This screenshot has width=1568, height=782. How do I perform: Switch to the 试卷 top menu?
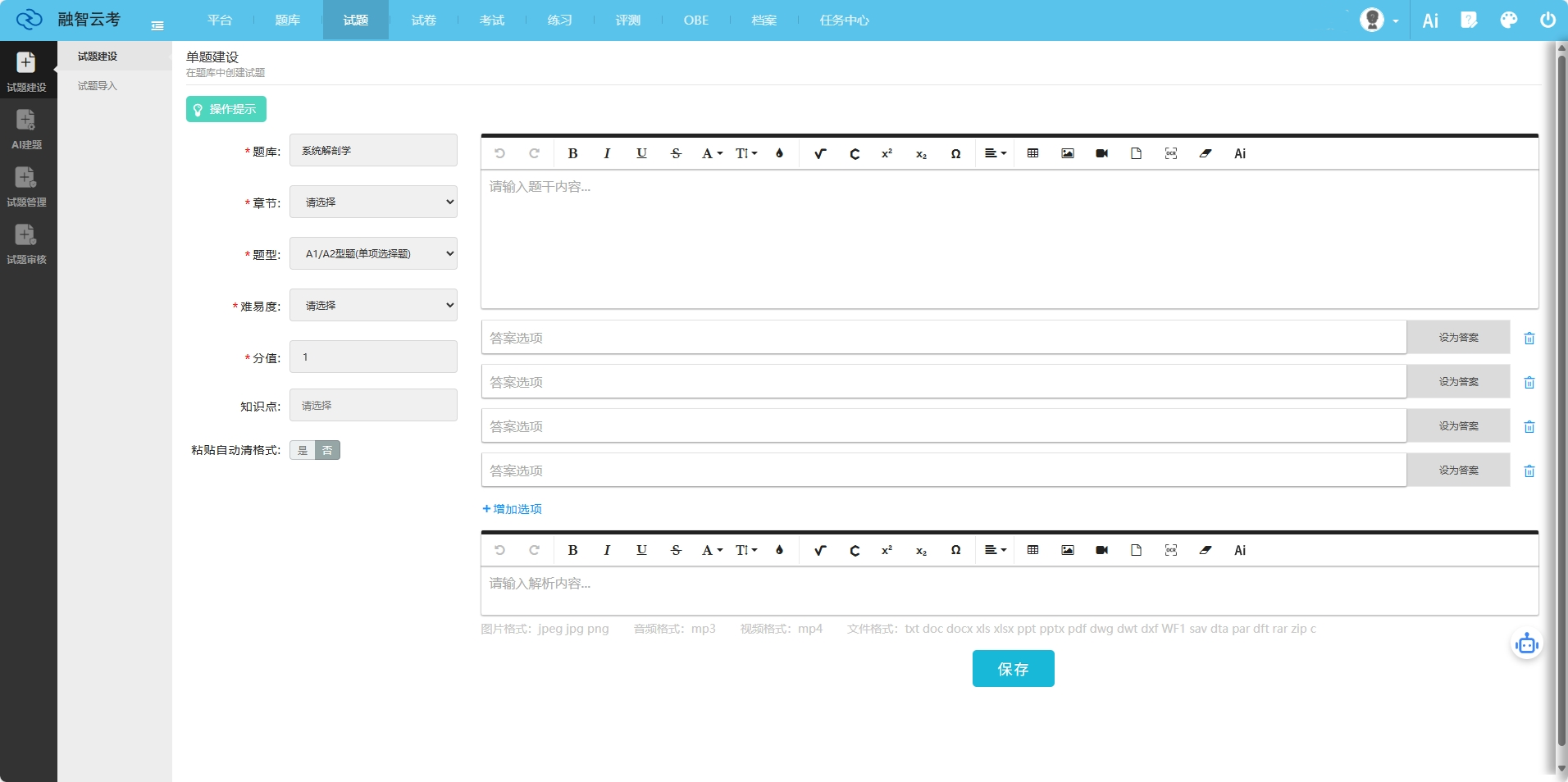tap(423, 20)
